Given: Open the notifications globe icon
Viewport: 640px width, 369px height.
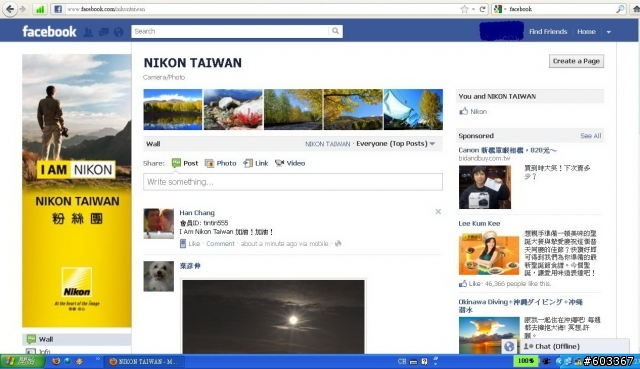Looking at the screenshot, I should (x=119, y=32).
